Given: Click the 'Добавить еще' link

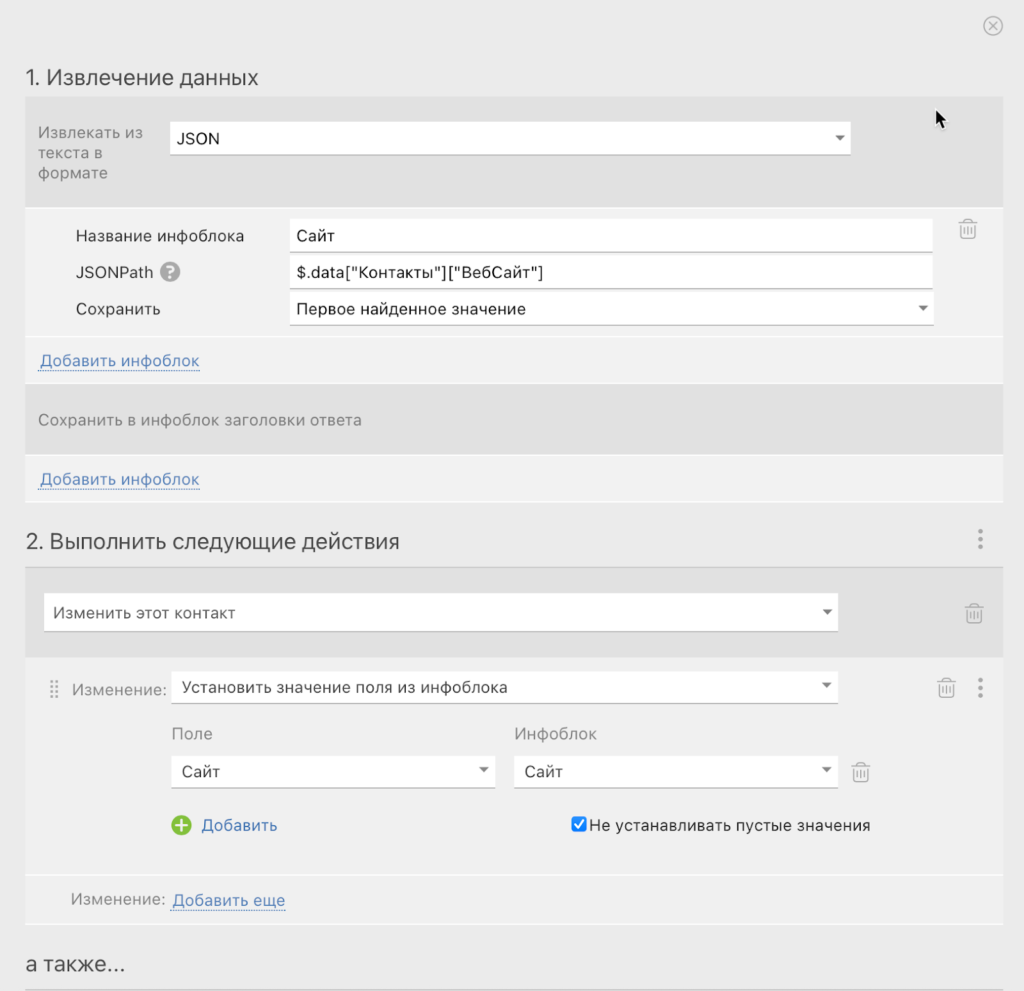Looking at the screenshot, I should pos(229,900).
